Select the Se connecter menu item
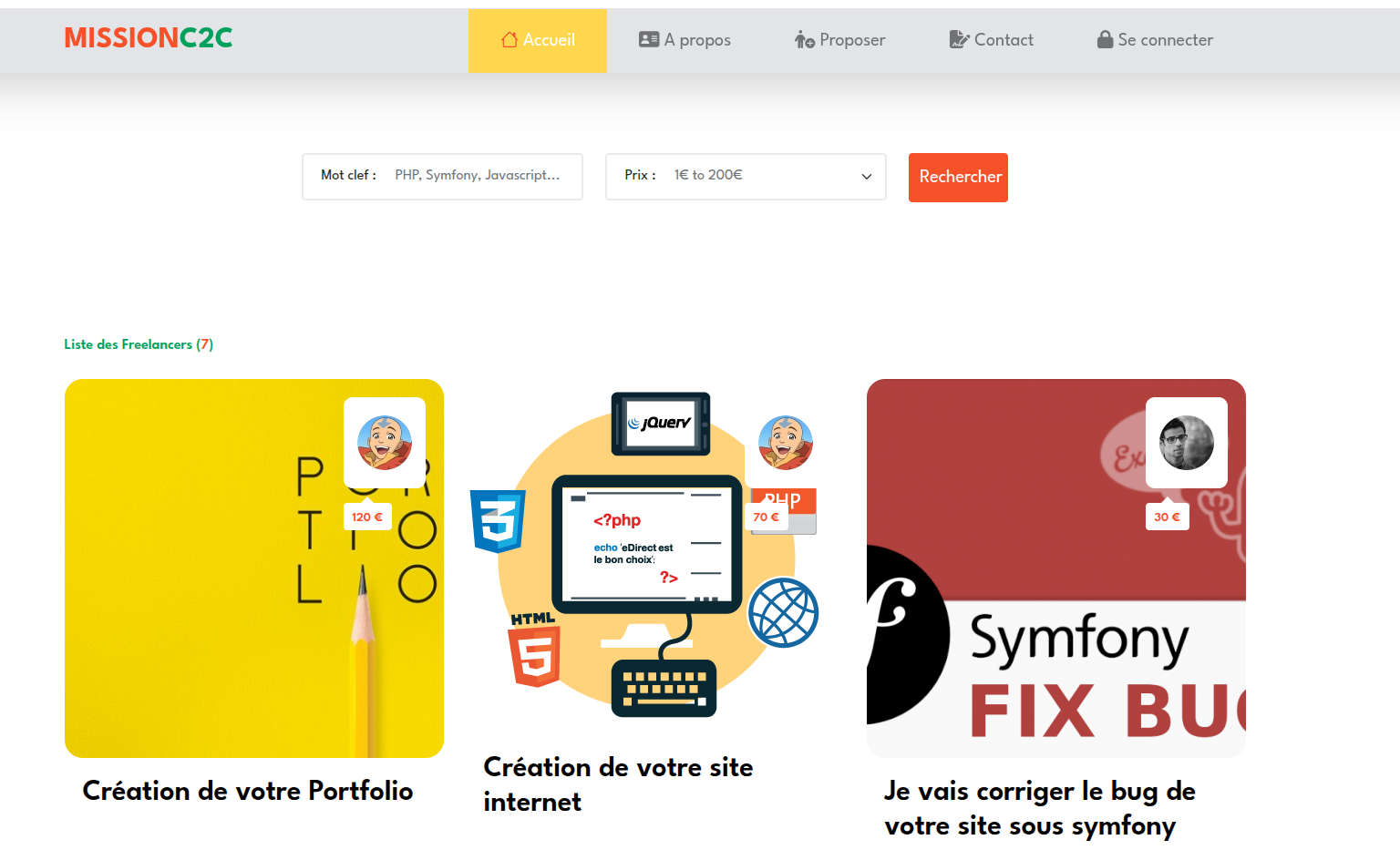The height and width of the screenshot is (850, 1400). click(x=1156, y=40)
